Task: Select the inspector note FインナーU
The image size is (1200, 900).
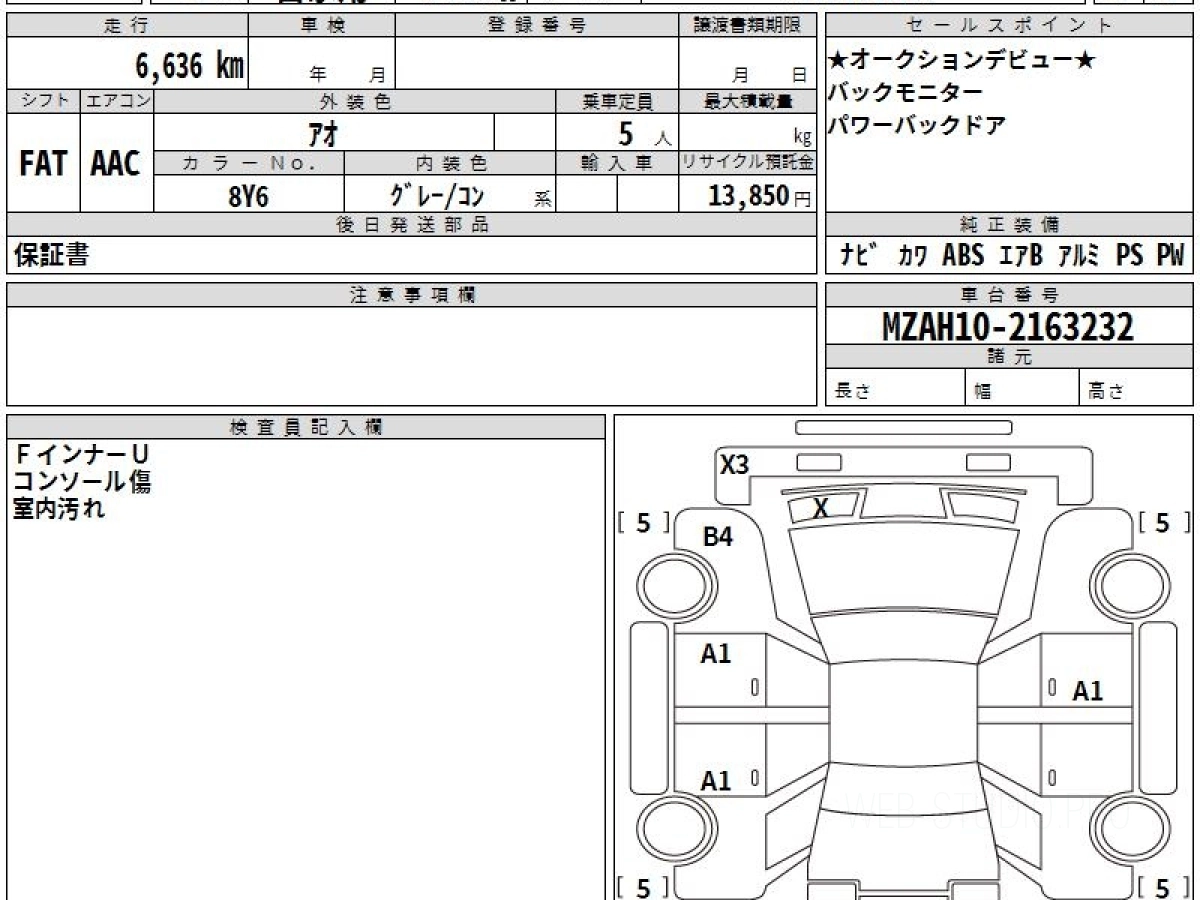Action: point(81,455)
